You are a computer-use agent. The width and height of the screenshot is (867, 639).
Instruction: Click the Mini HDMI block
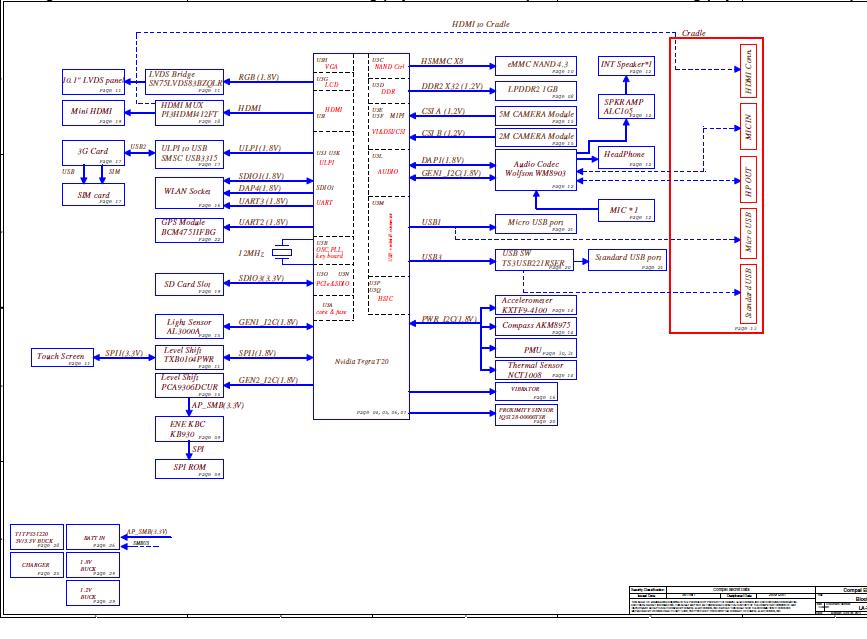(x=93, y=113)
